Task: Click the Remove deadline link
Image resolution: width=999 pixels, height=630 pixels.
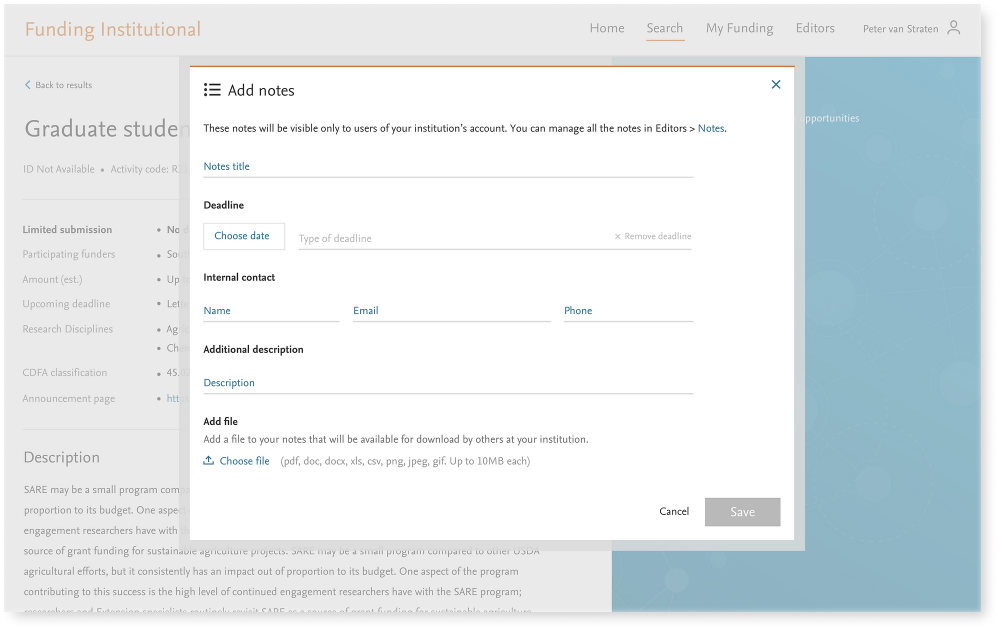Action: [x=653, y=236]
